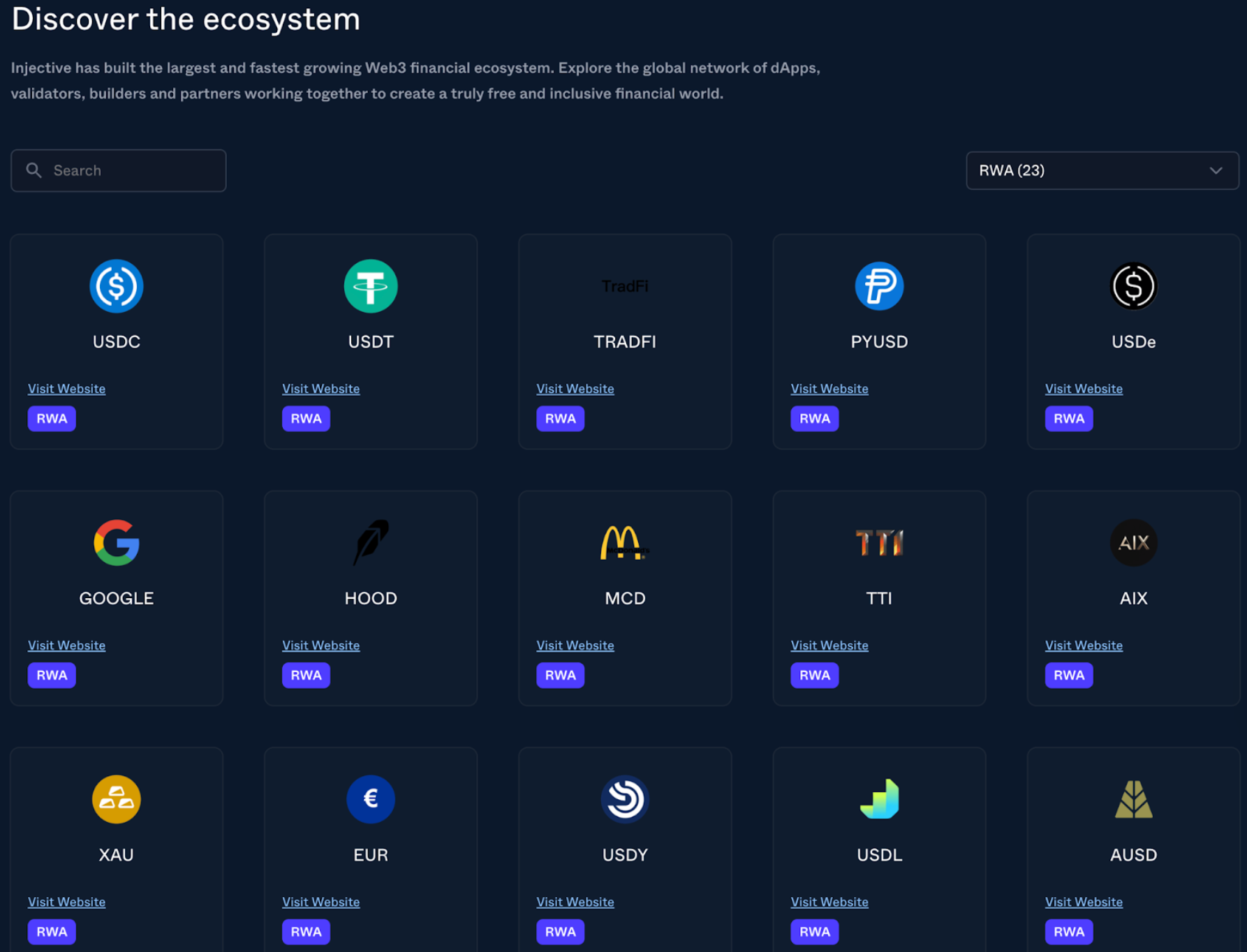Click the RWA tag on EUR card
The image size is (1247, 952).
(x=306, y=932)
